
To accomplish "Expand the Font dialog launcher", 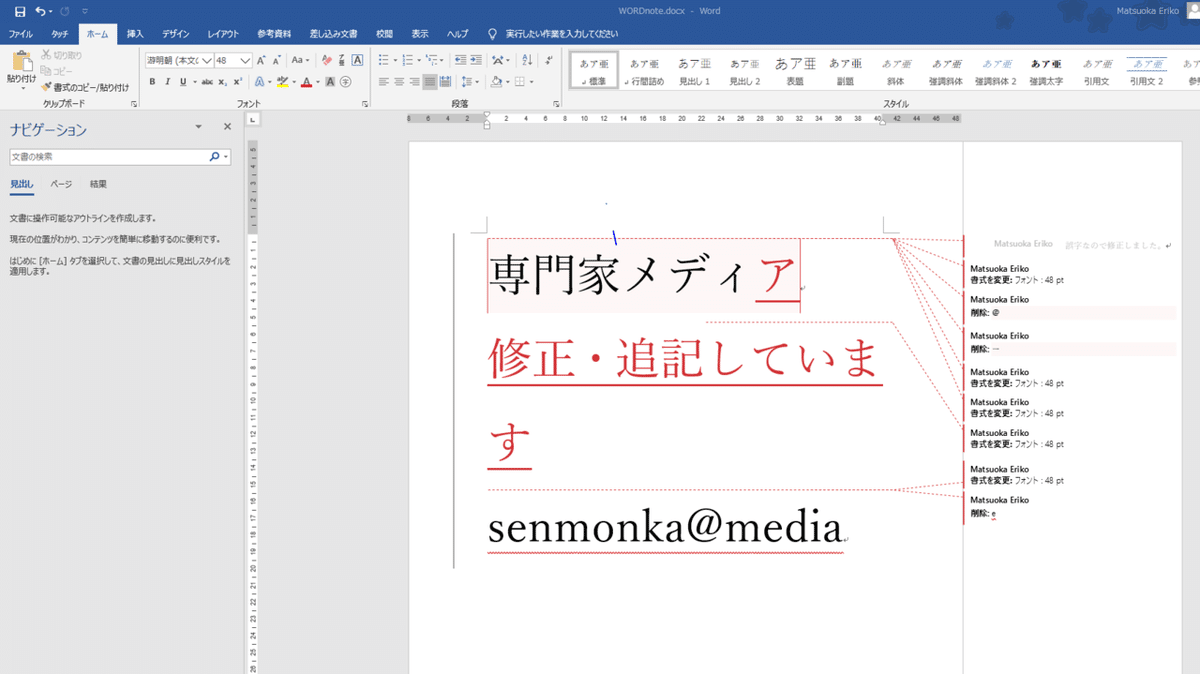I will click(x=364, y=104).
